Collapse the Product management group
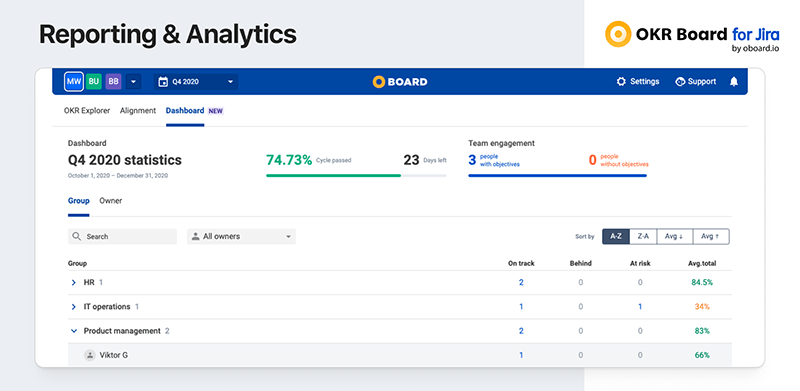 (73, 331)
